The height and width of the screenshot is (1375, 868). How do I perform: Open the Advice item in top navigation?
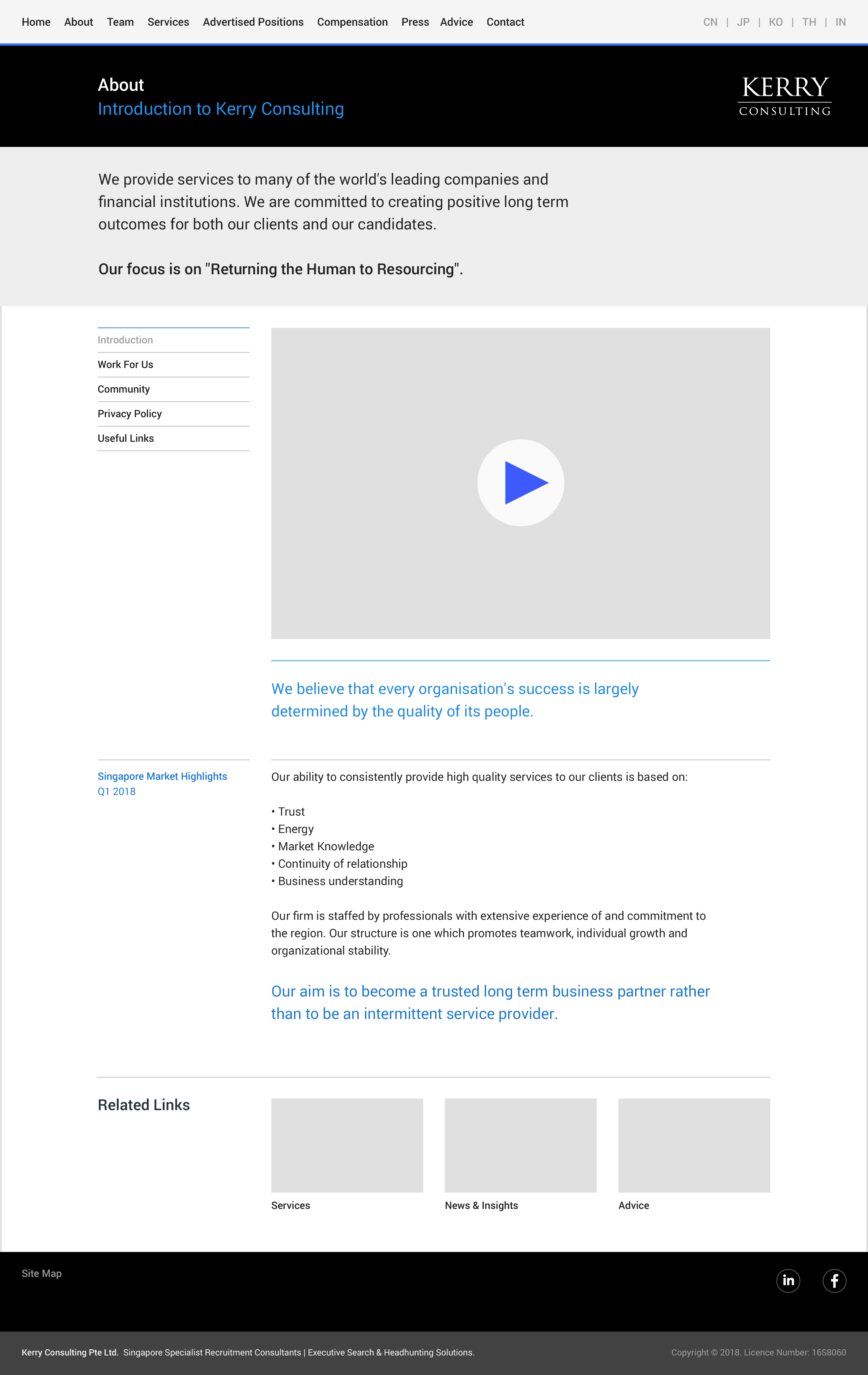(x=456, y=22)
